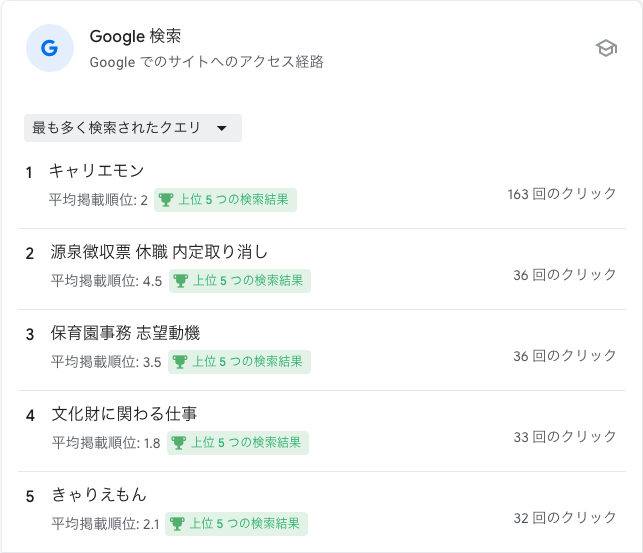Click 163 回のクリック count
The image size is (643, 553).
[x=562, y=193]
